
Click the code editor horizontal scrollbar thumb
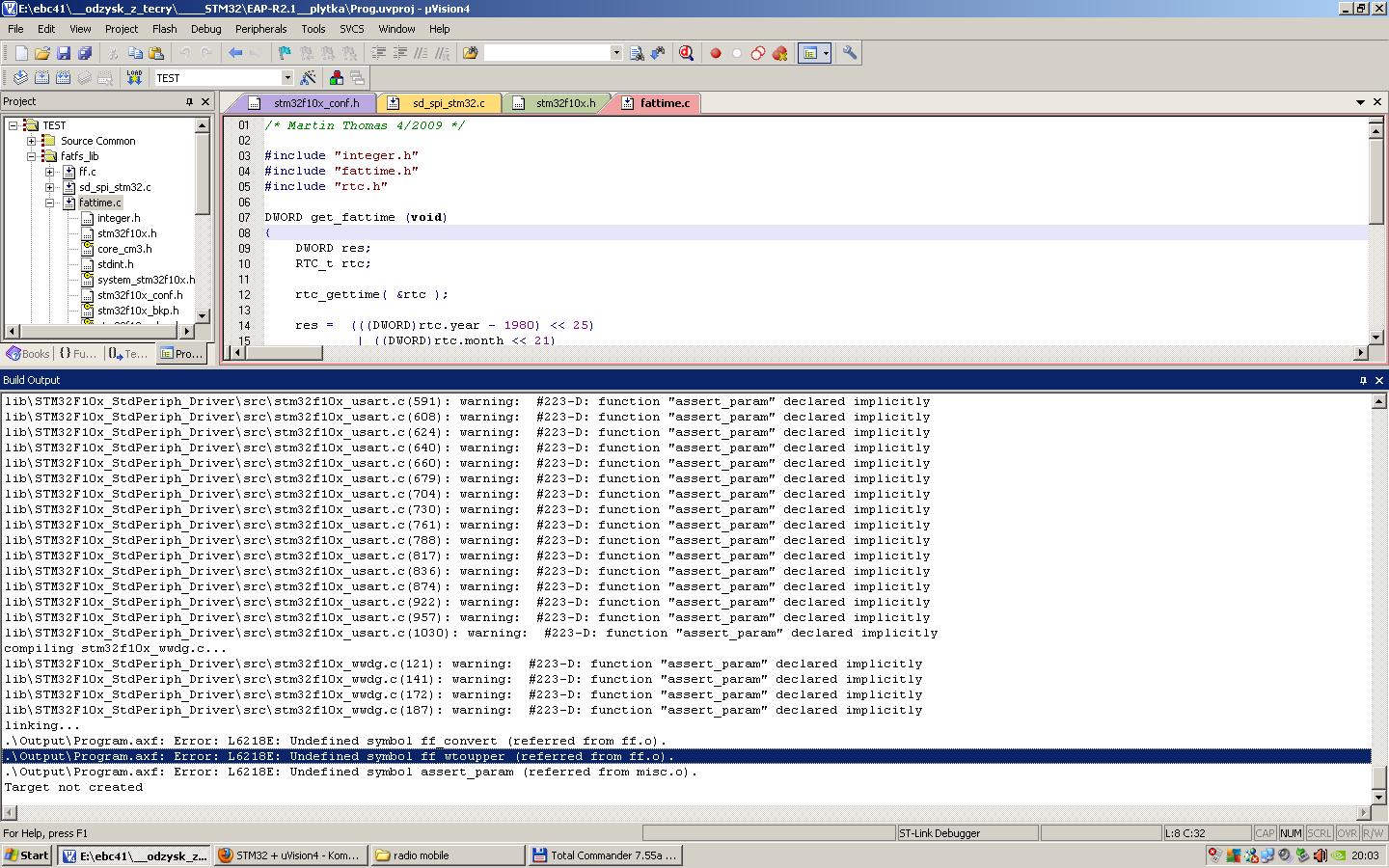[x=285, y=353]
